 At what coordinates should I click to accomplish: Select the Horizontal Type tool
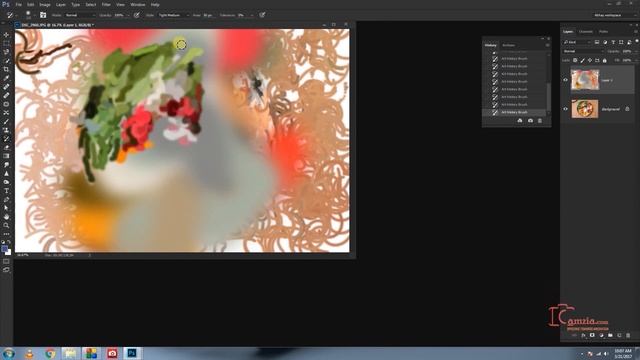click(x=6, y=191)
